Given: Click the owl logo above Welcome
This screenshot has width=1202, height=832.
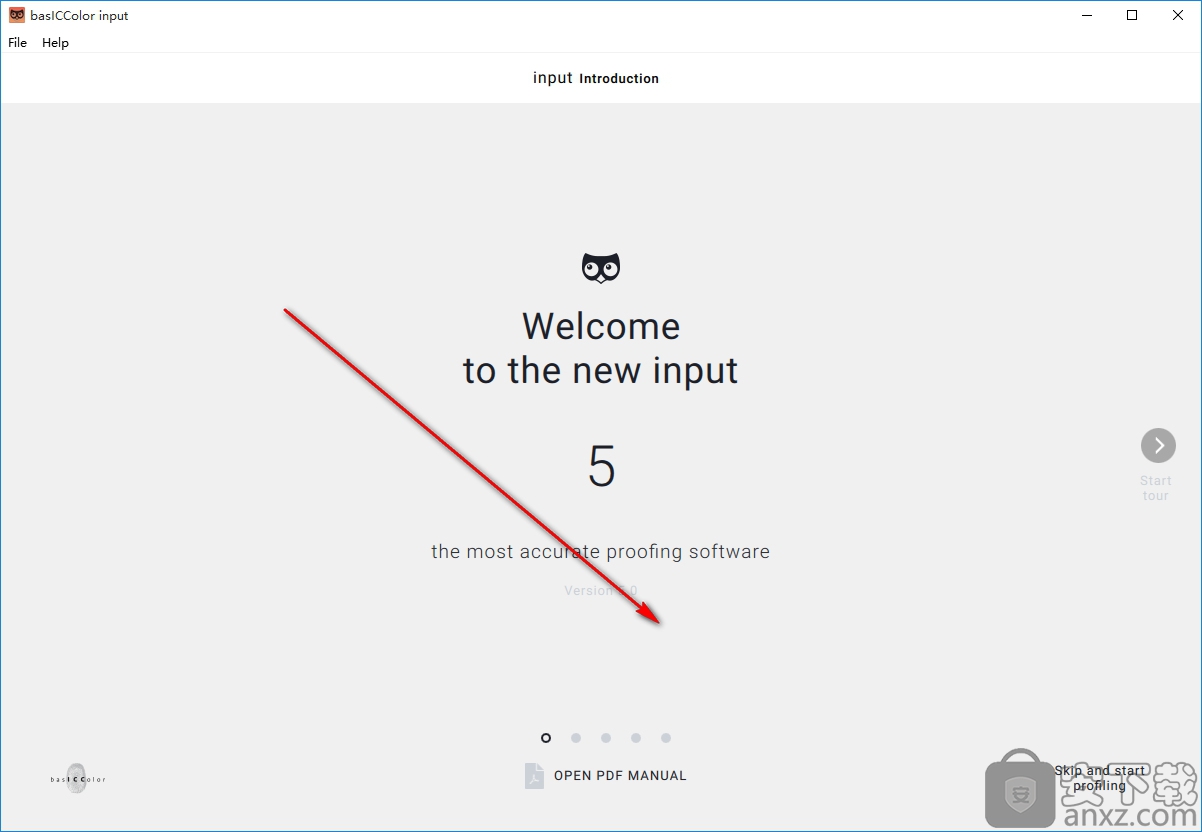Looking at the screenshot, I should click(601, 268).
